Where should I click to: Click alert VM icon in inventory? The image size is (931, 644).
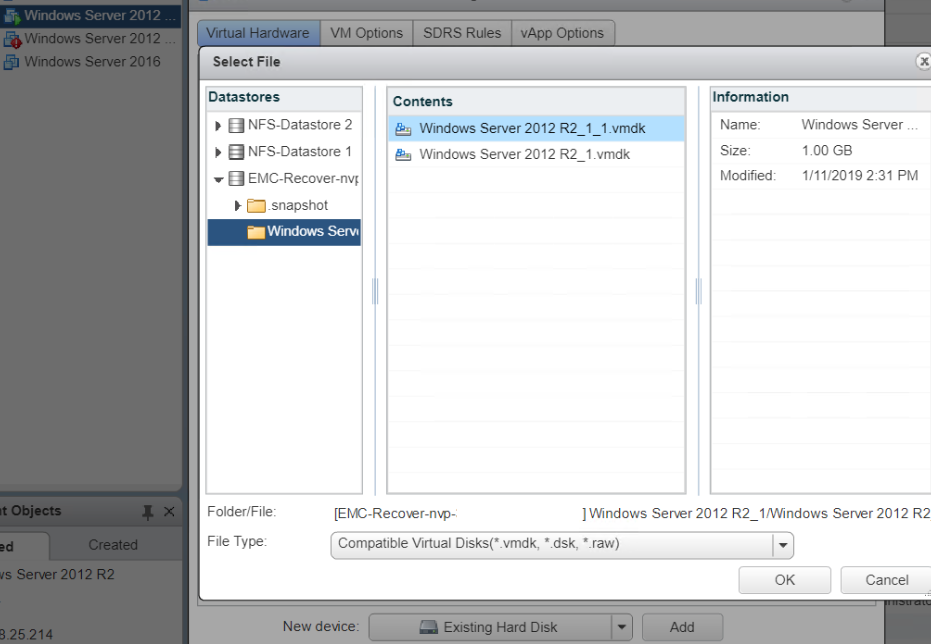[12, 40]
